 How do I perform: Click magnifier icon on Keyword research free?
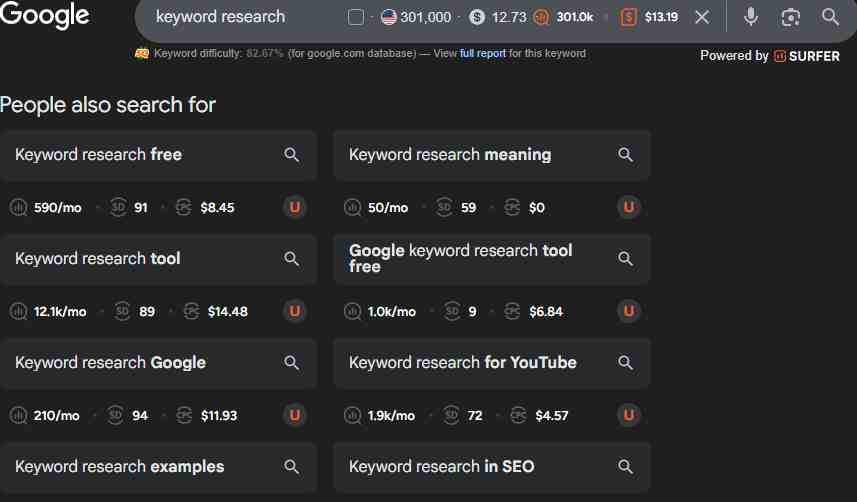tap(292, 155)
